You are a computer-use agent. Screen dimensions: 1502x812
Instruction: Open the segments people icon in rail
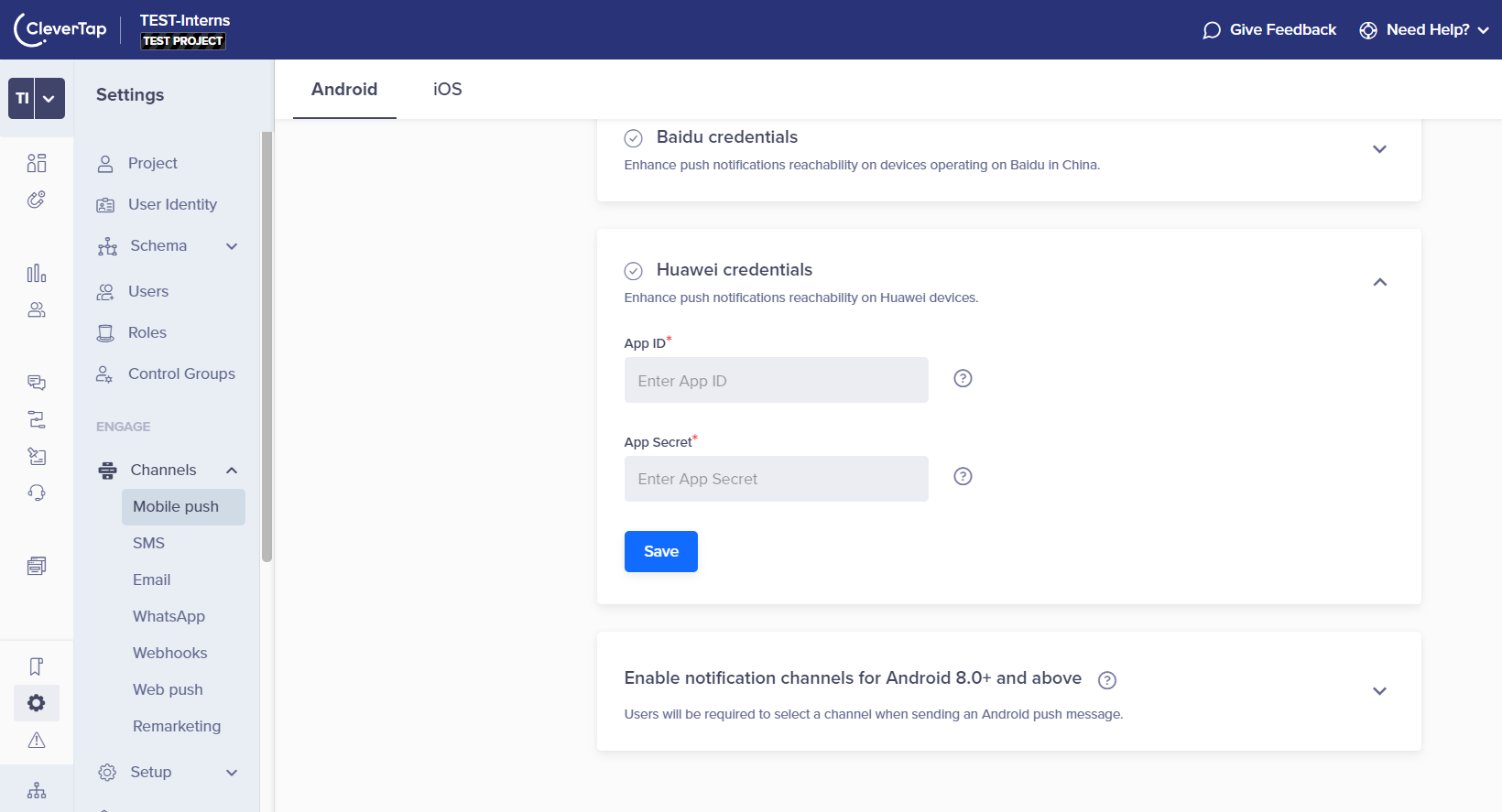[37, 309]
